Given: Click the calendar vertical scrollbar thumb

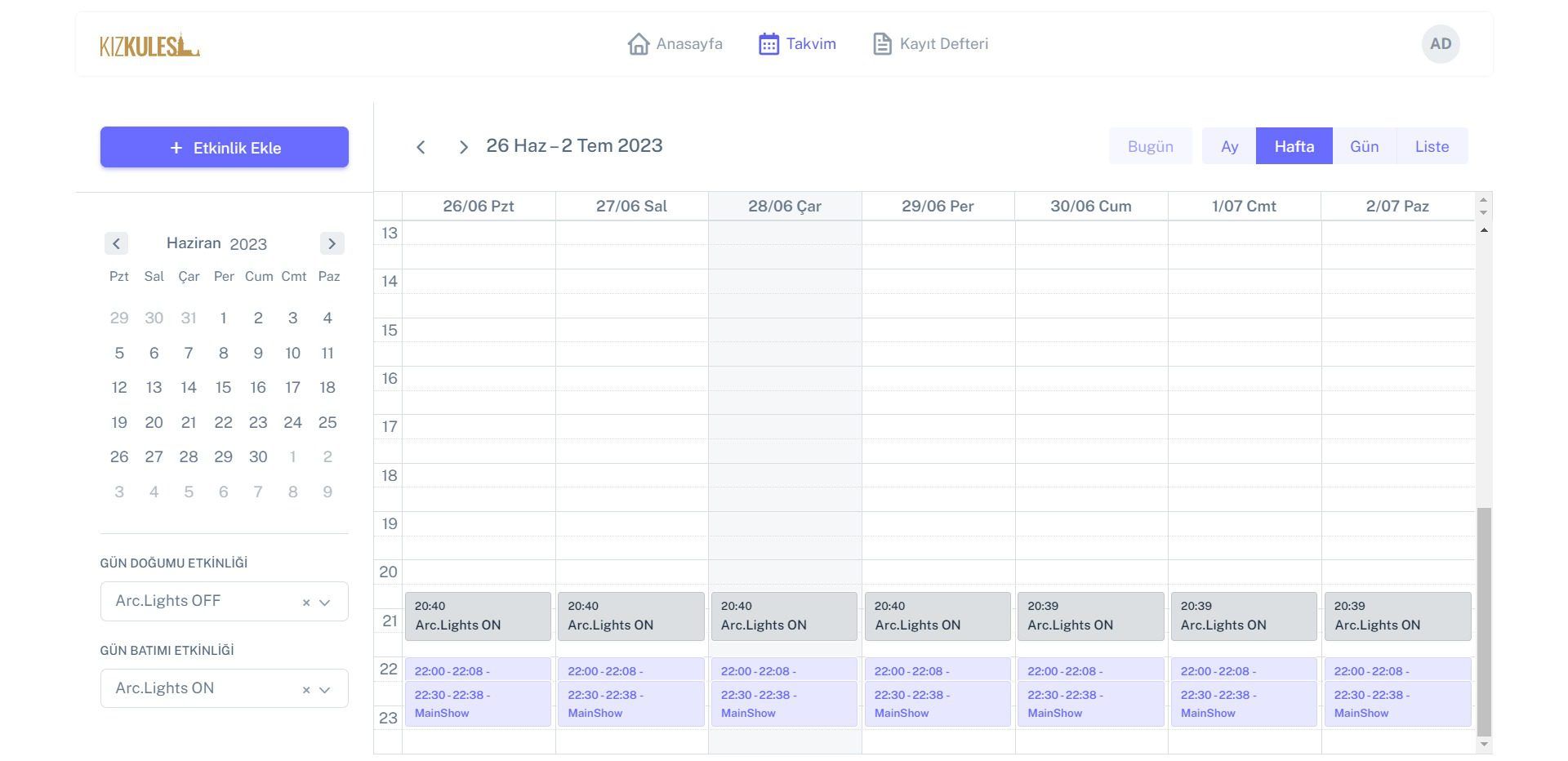Looking at the screenshot, I should tap(1484, 621).
